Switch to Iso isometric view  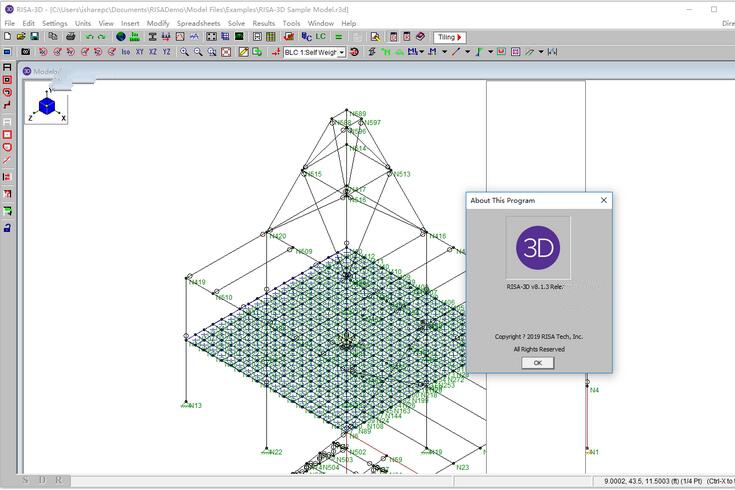[126, 52]
